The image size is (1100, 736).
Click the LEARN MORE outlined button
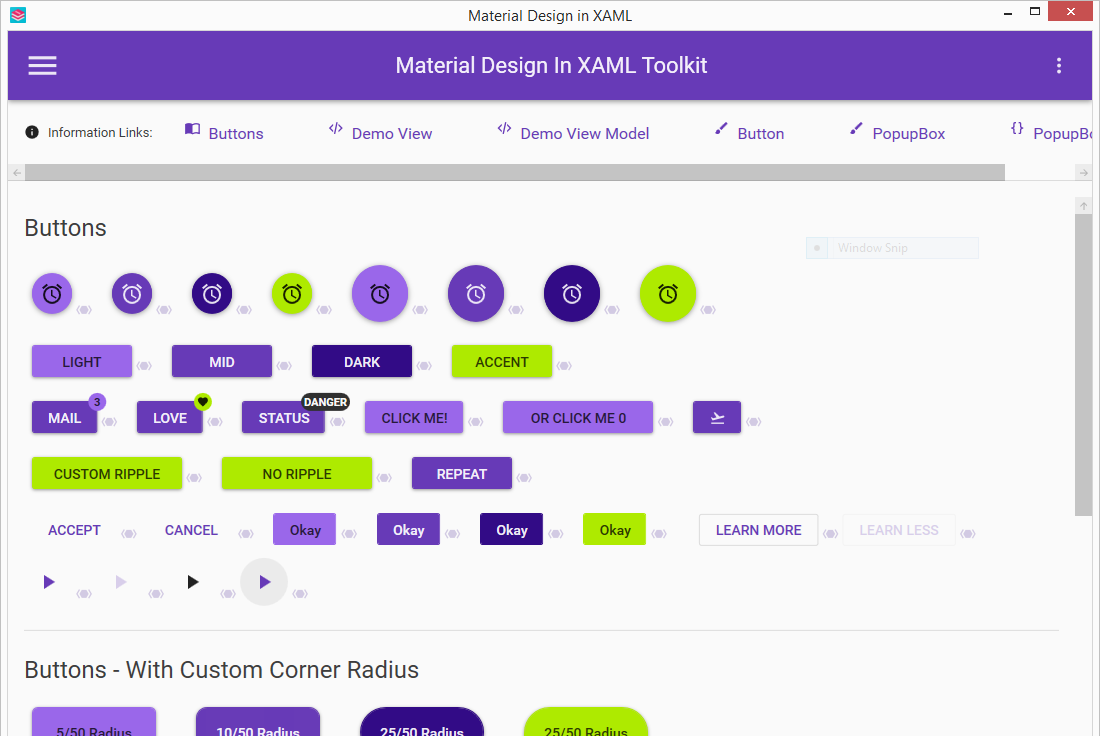(x=758, y=529)
